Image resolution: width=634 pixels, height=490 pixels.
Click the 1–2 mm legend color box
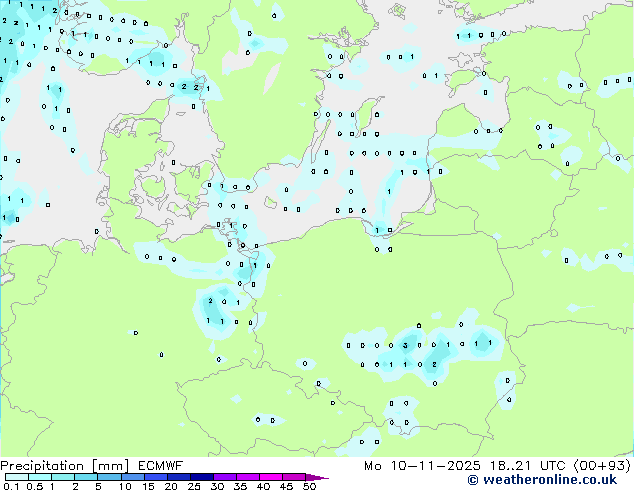pos(63,477)
